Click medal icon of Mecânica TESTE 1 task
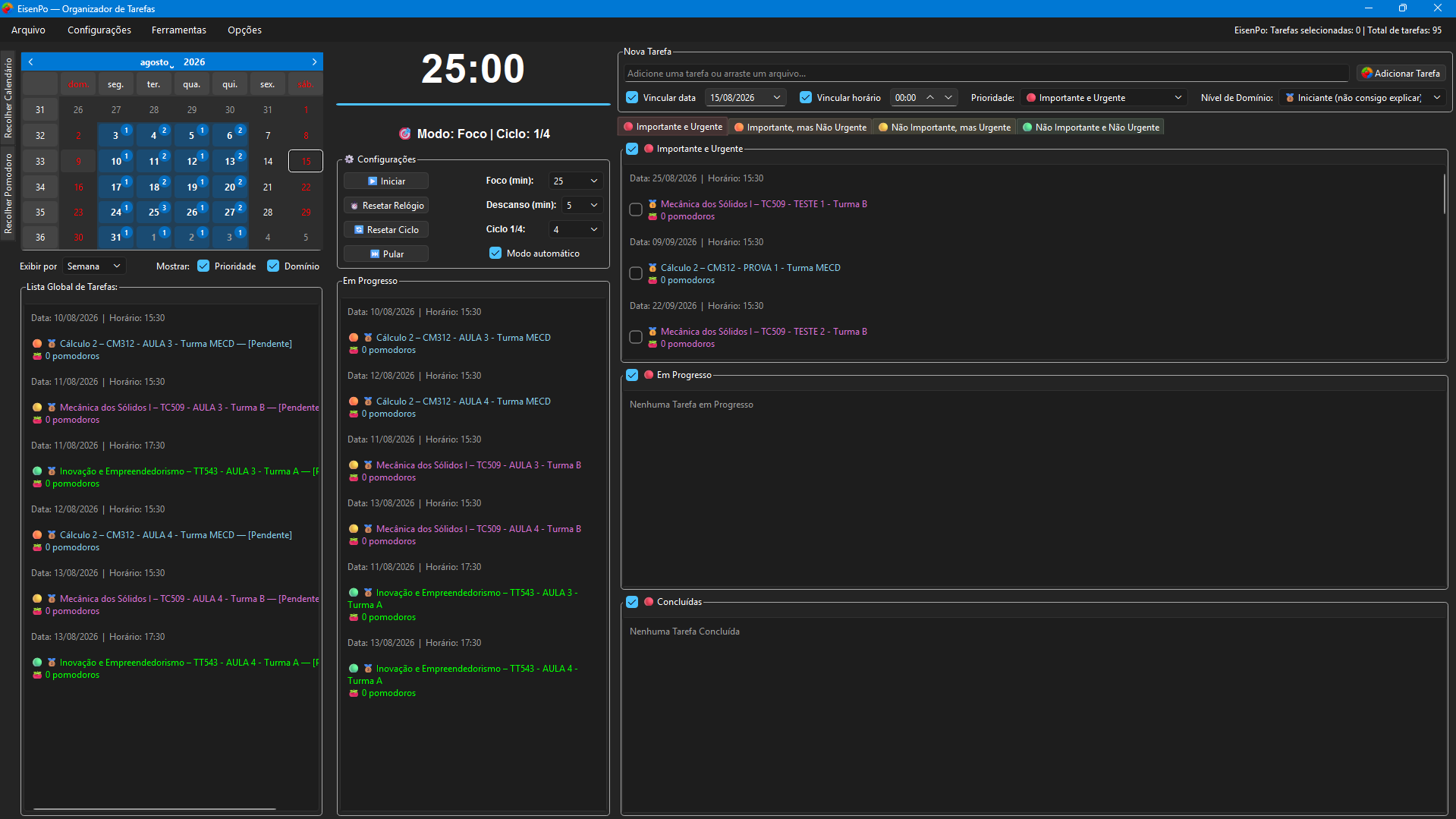Image resolution: width=1456 pixels, height=819 pixels. (653, 204)
